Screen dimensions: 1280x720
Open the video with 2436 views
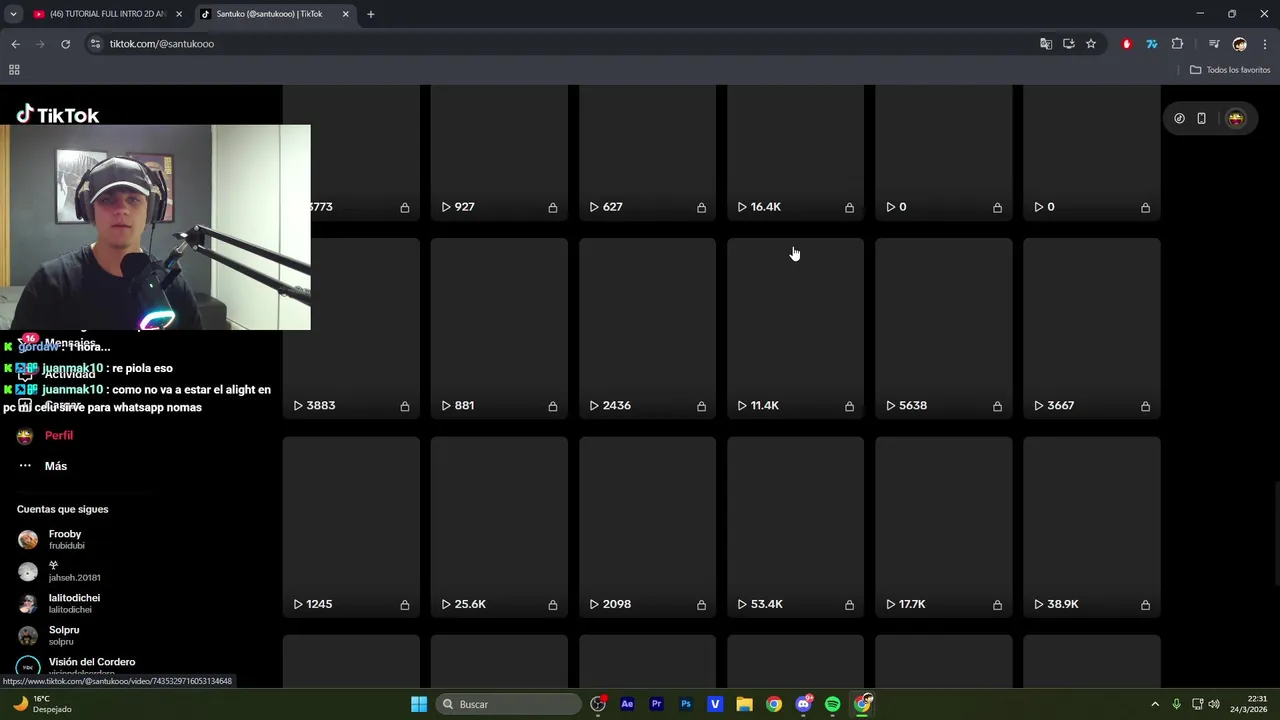tap(647, 329)
